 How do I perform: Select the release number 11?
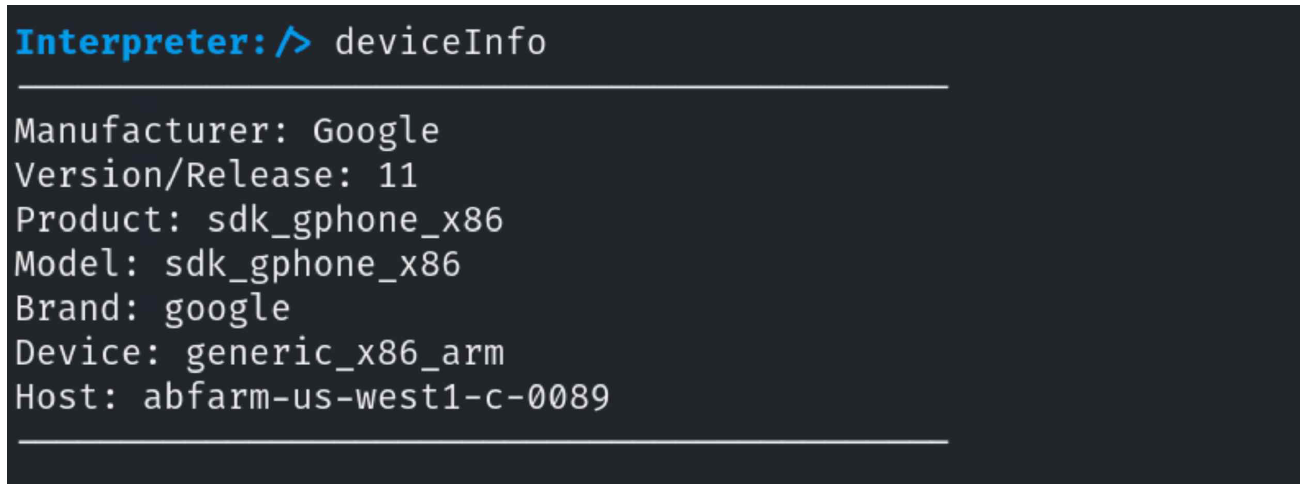tap(397, 176)
